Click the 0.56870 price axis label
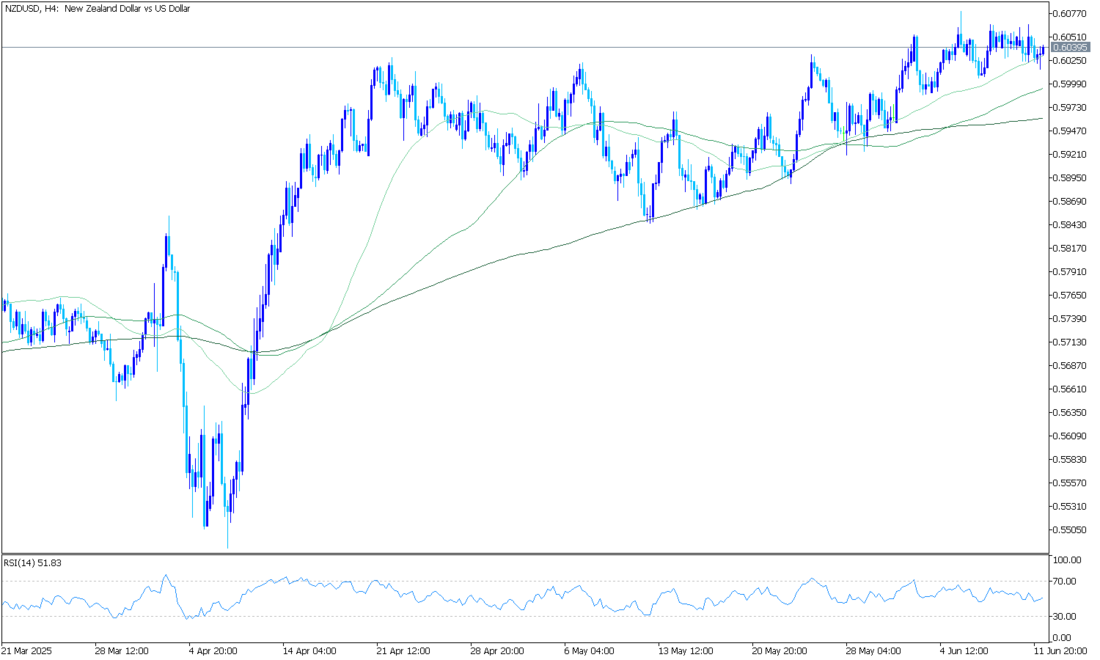The width and height of the screenshot is (1100, 660). coord(1070,366)
